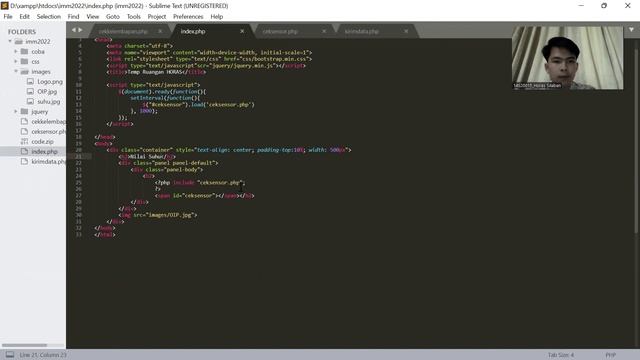The height and width of the screenshot is (360, 640).
Task: Change the PHP syntax selector
Action: [611, 355]
